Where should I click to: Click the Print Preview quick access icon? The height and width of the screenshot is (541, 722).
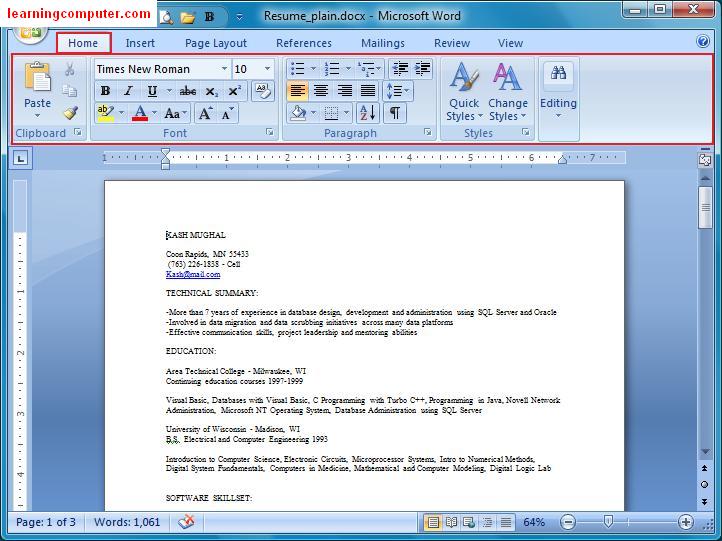(x=166, y=17)
